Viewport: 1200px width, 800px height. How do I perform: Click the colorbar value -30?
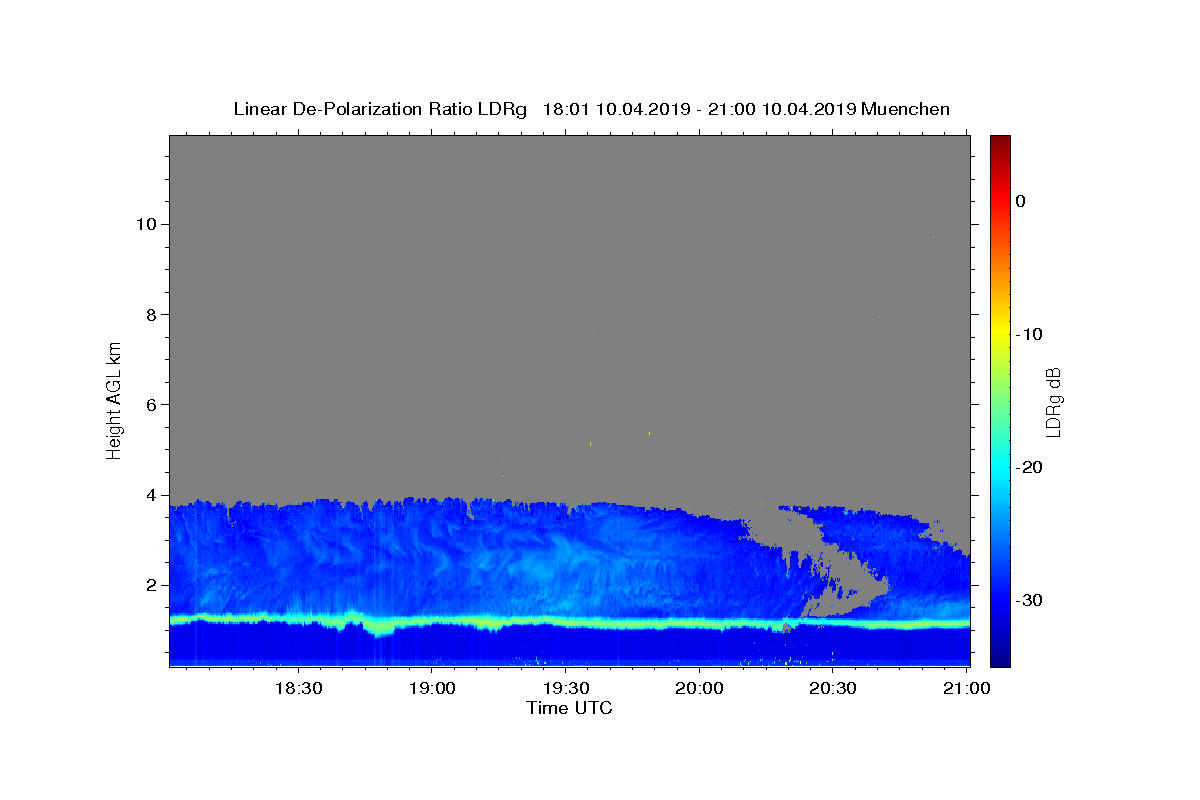[x=1030, y=600]
